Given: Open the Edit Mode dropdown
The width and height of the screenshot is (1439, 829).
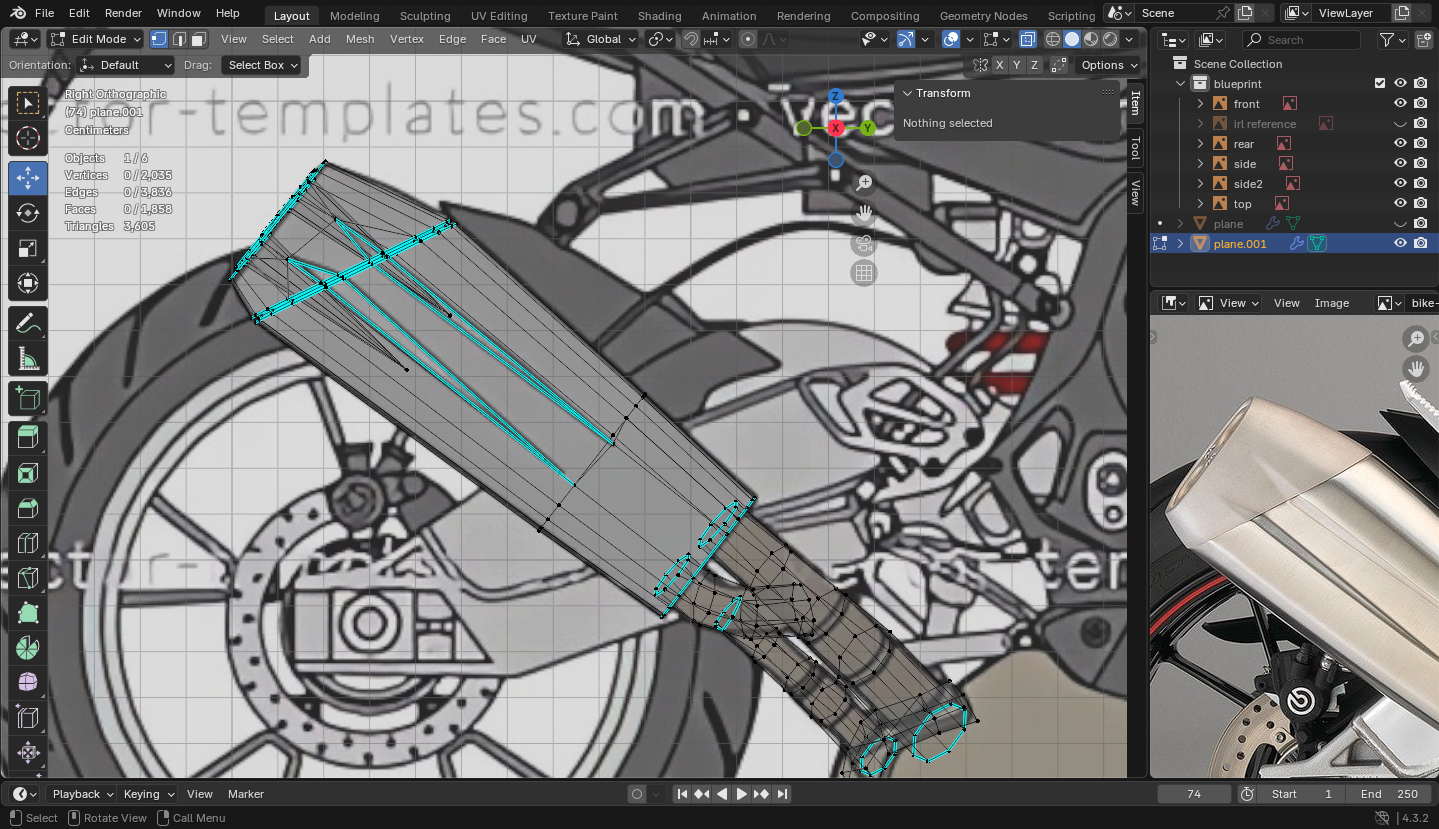Looking at the screenshot, I should click(96, 39).
